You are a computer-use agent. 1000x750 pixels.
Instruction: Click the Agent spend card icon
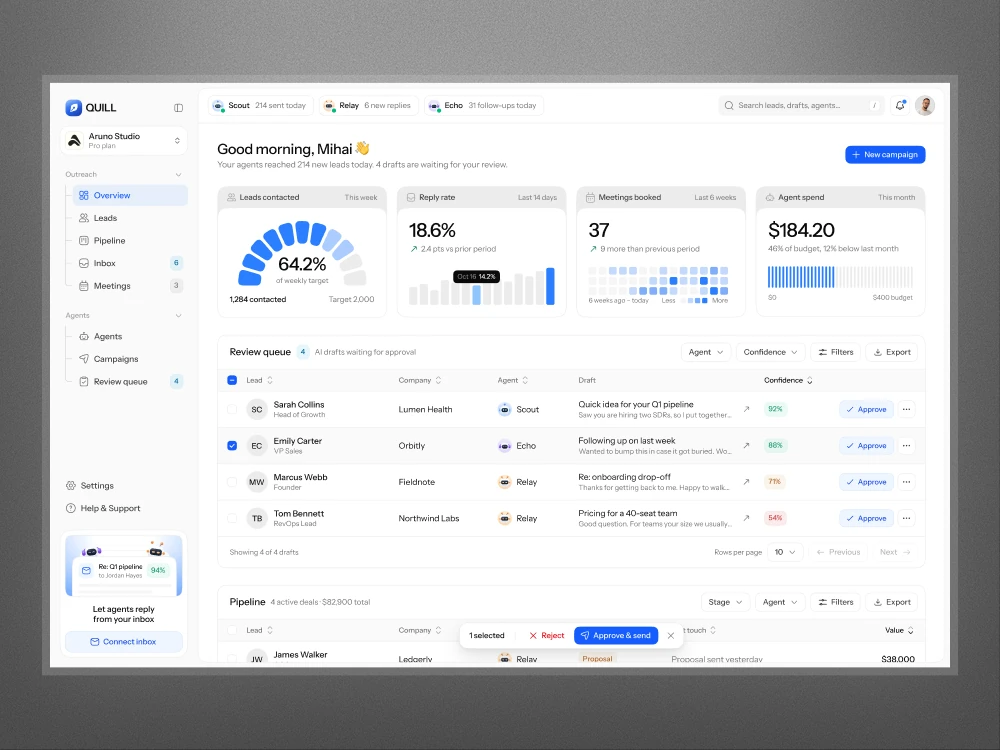(770, 198)
